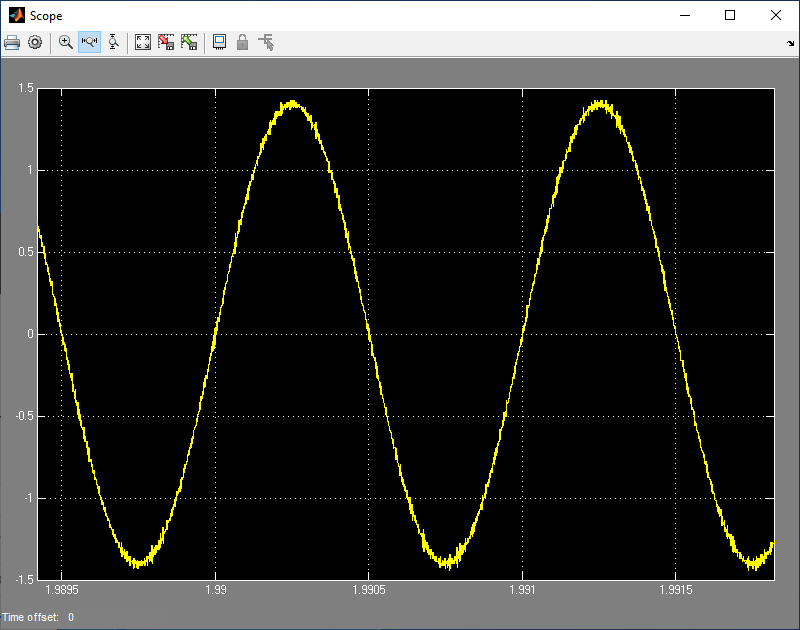Open window menu via MATLAB title icon
This screenshot has height=630, width=800.
(x=16, y=15)
